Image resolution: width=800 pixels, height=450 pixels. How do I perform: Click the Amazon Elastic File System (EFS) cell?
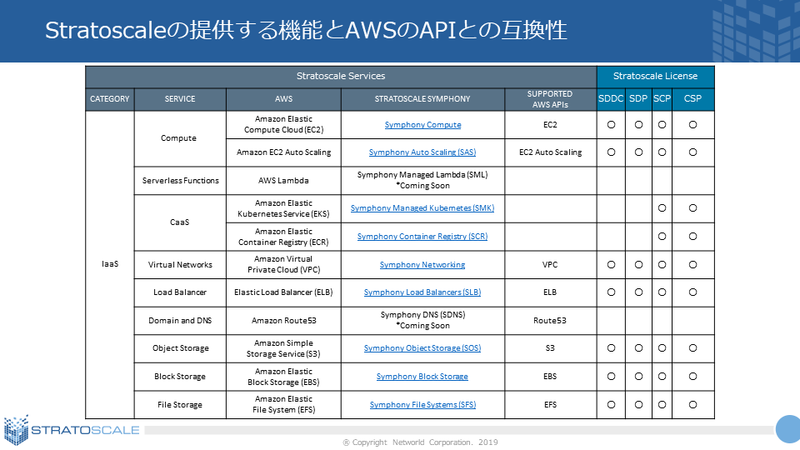point(284,405)
